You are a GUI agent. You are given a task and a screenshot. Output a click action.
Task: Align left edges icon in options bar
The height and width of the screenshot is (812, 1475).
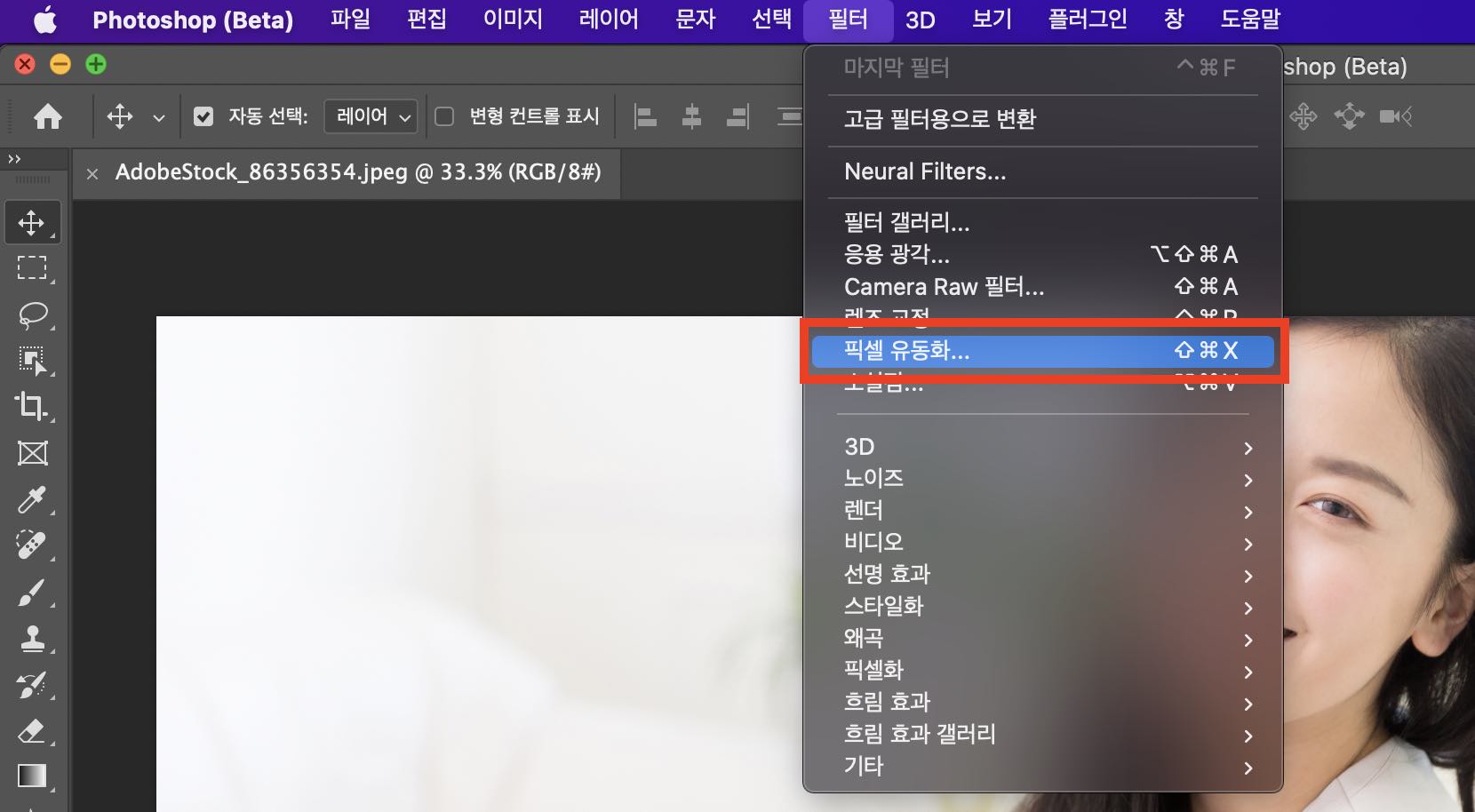pos(646,116)
